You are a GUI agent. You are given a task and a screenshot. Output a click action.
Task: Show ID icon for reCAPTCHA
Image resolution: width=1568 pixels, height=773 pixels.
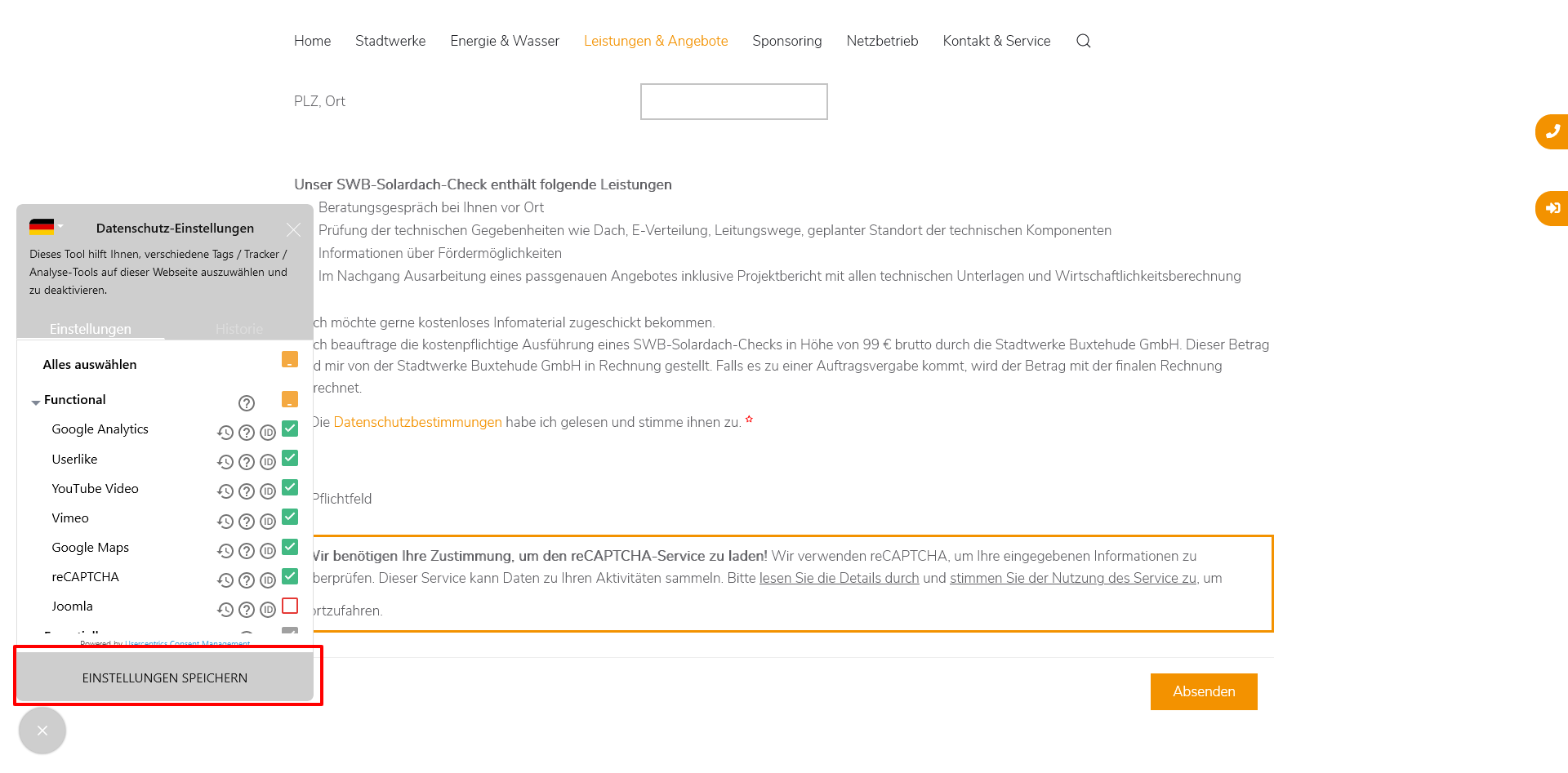click(x=268, y=580)
